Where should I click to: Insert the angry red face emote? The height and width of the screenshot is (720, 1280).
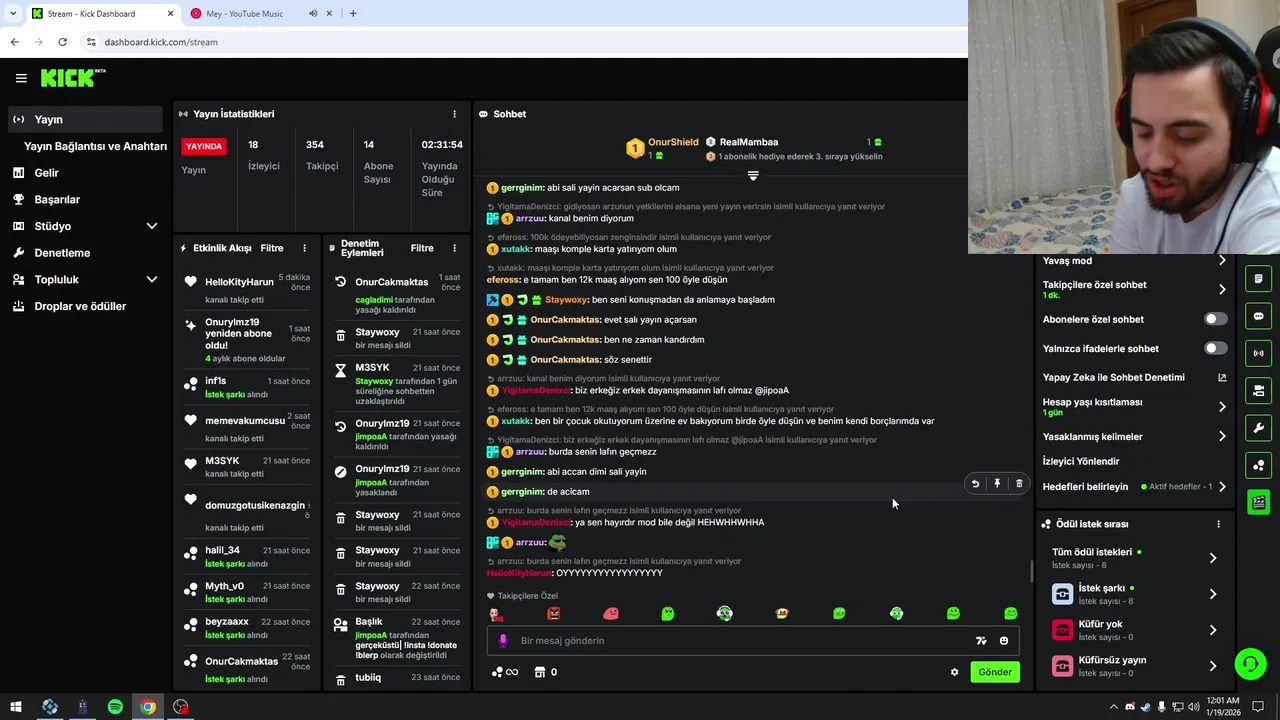pyautogui.click(x=553, y=613)
